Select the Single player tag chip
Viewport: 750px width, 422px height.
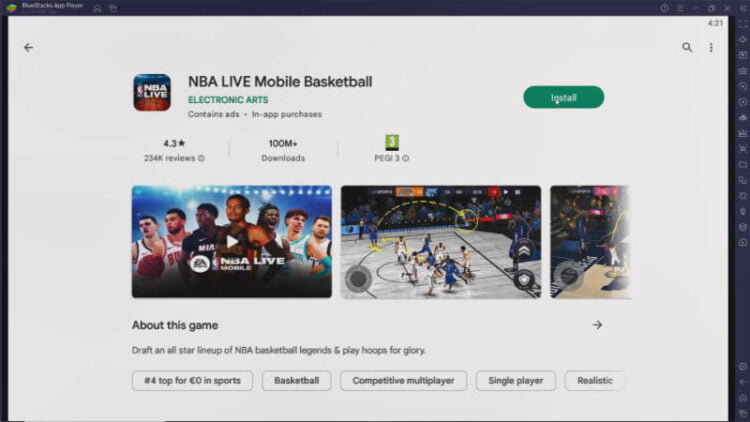tap(516, 380)
